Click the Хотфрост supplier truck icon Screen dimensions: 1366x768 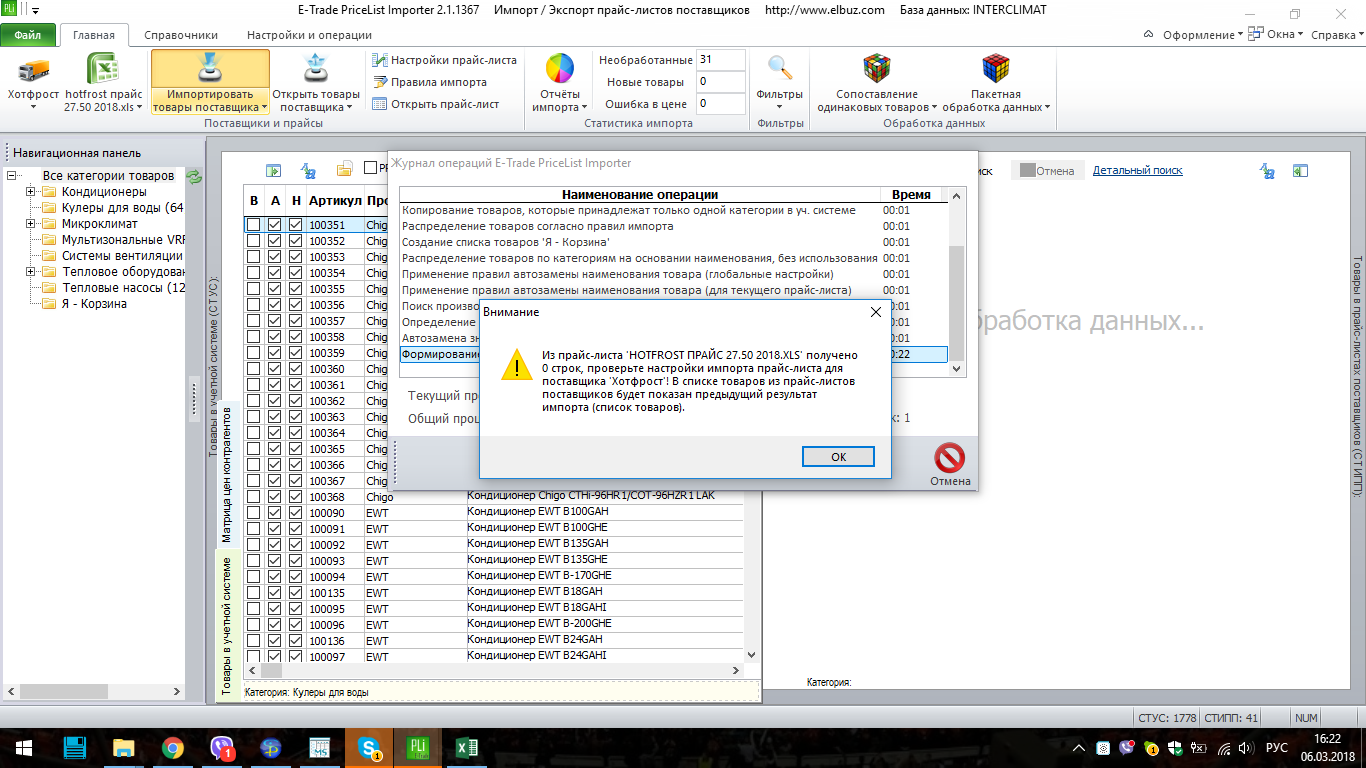click(x=34, y=70)
